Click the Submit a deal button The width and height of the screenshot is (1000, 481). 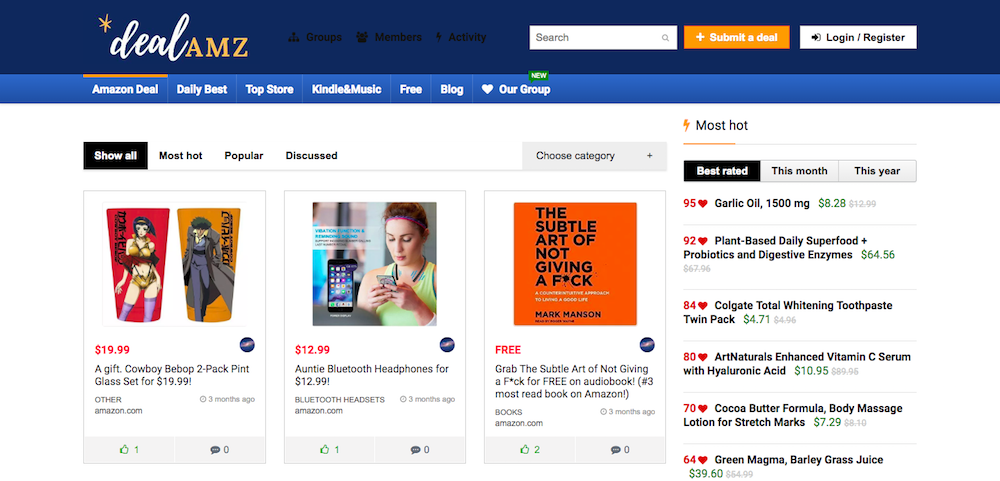pyautogui.click(x=737, y=38)
